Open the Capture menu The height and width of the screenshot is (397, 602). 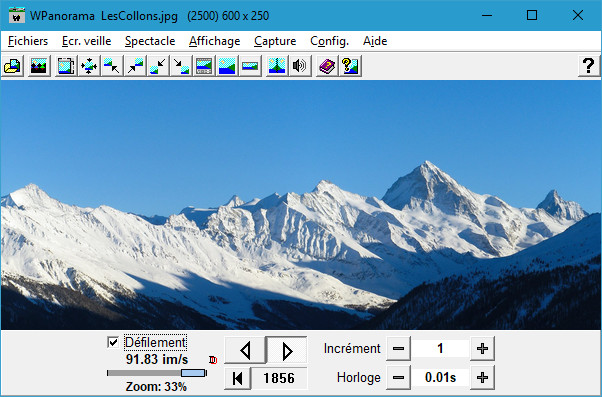(x=275, y=41)
